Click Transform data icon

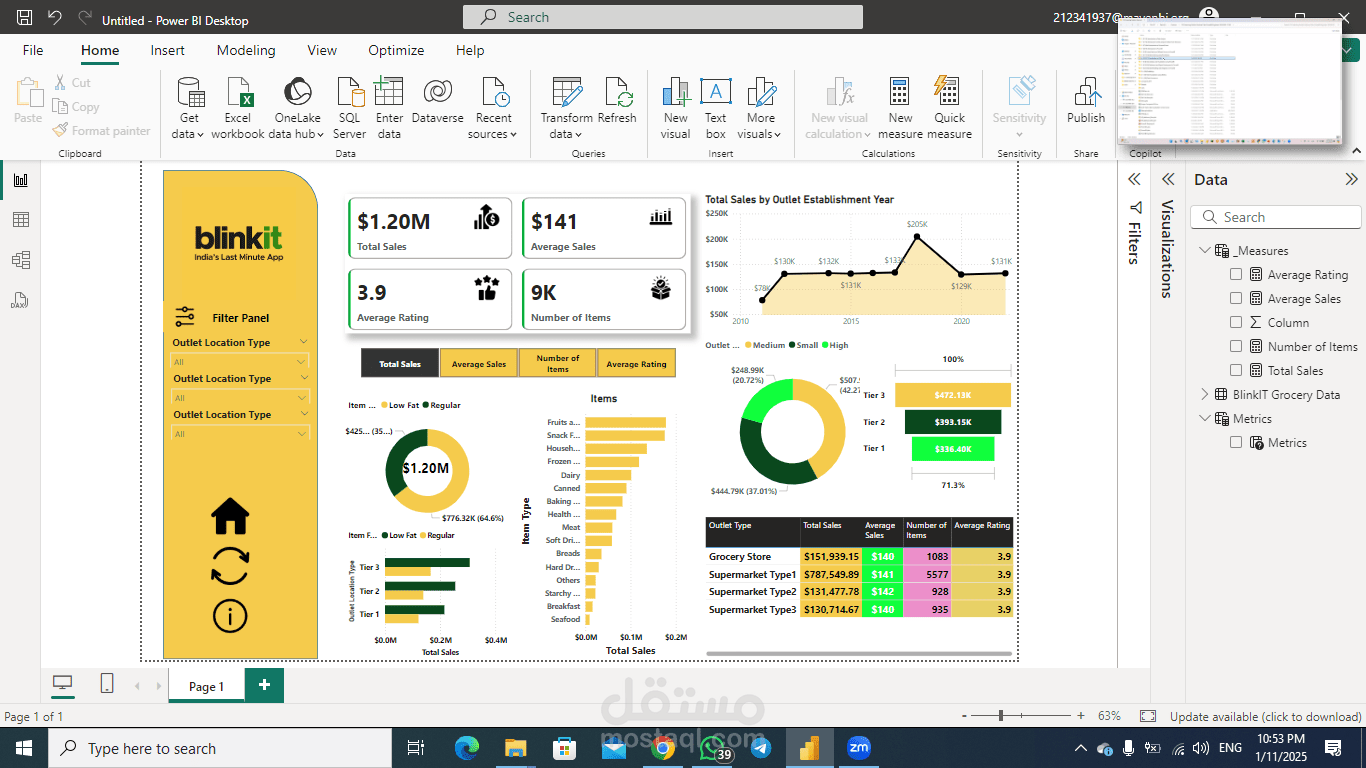(x=567, y=92)
